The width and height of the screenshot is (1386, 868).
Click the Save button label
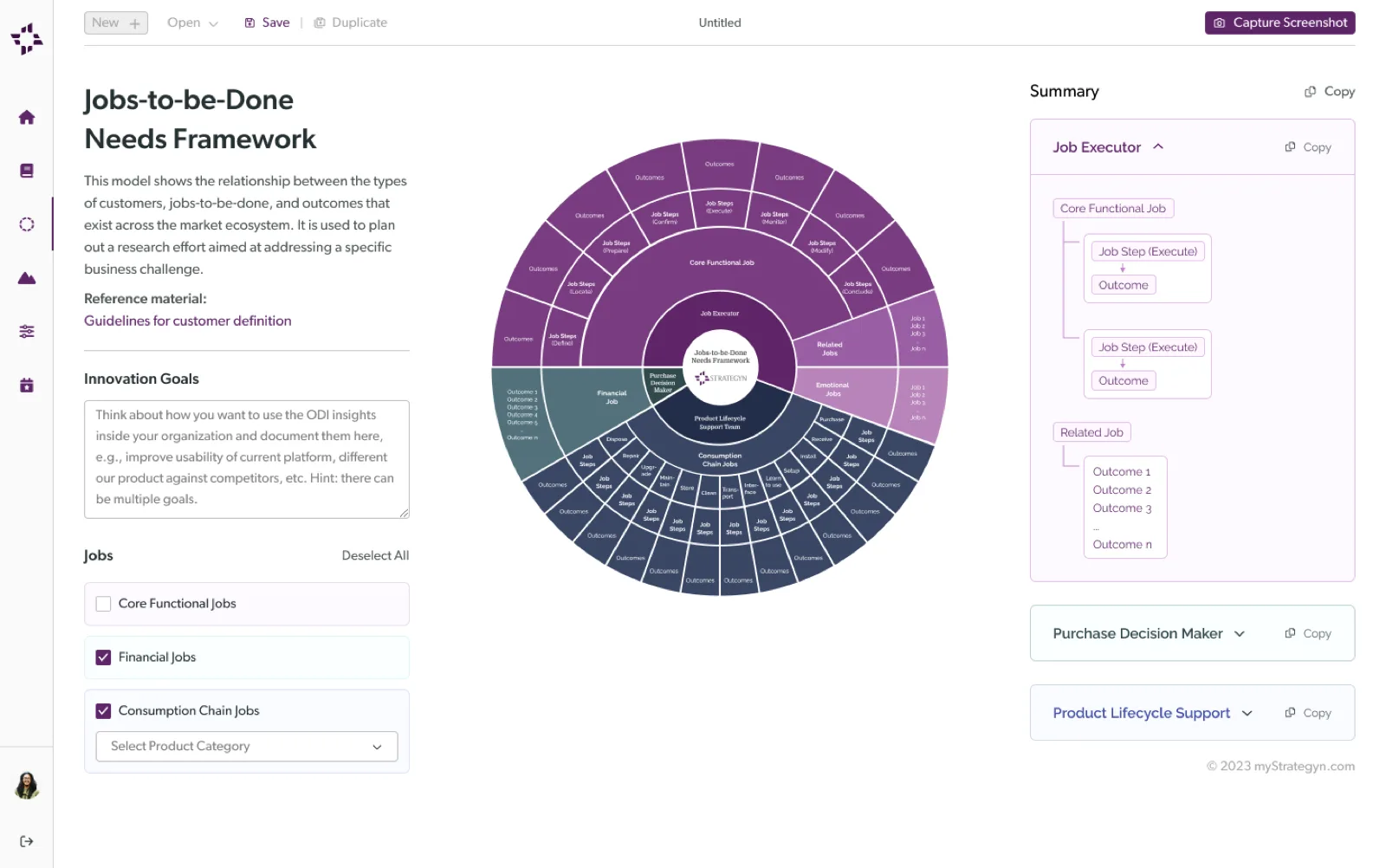tap(276, 23)
